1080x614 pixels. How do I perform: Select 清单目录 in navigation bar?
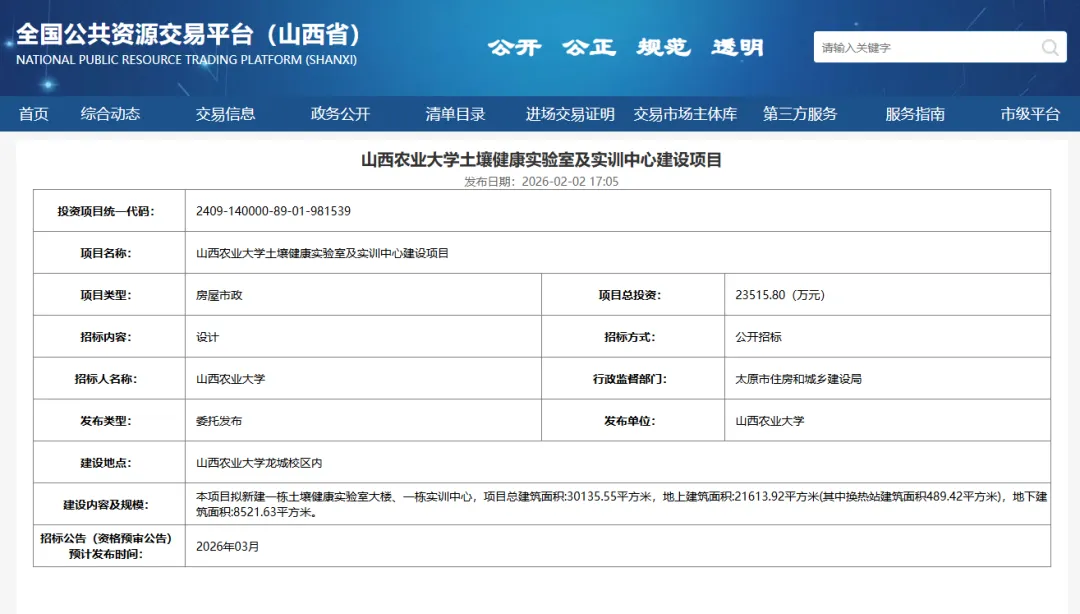(x=455, y=114)
